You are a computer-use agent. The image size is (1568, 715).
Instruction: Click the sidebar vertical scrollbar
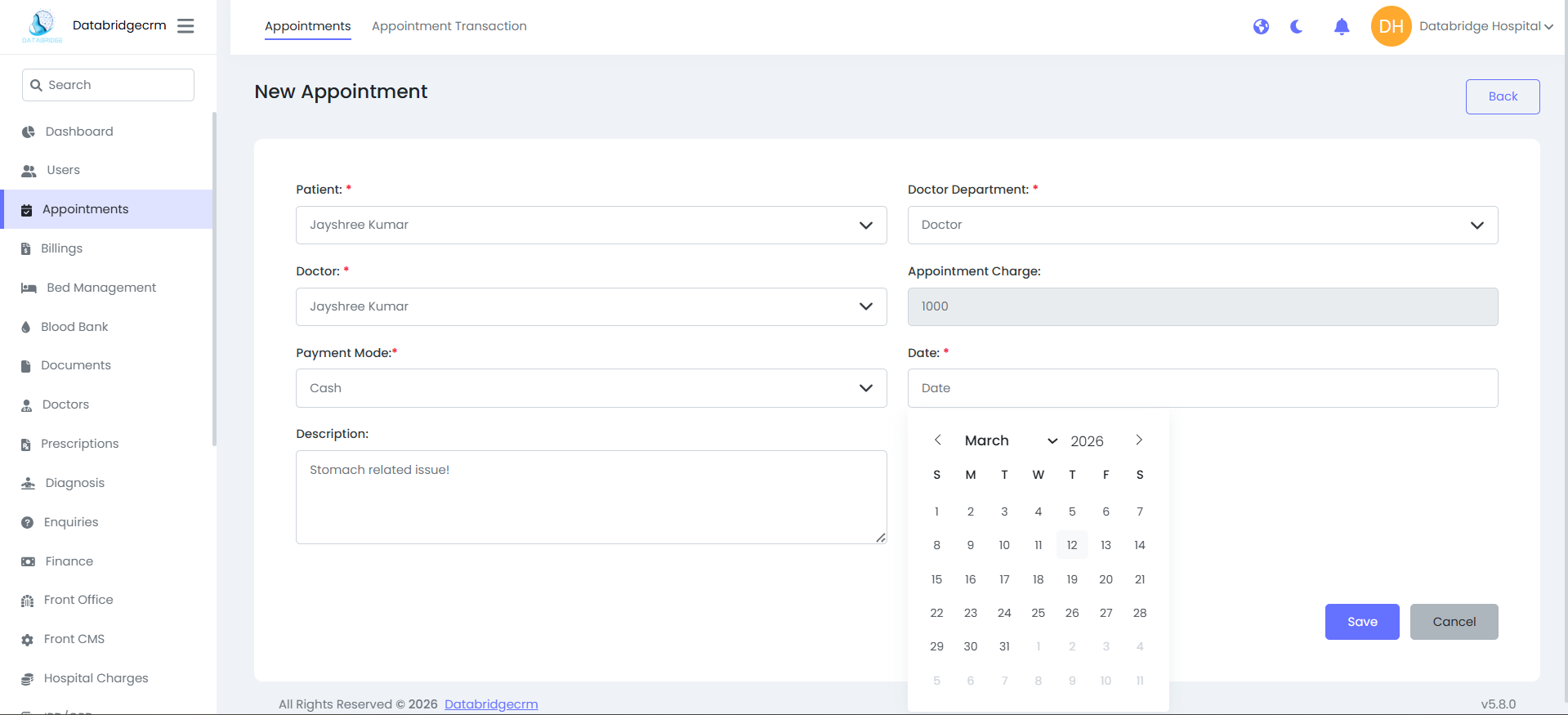(x=214, y=279)
